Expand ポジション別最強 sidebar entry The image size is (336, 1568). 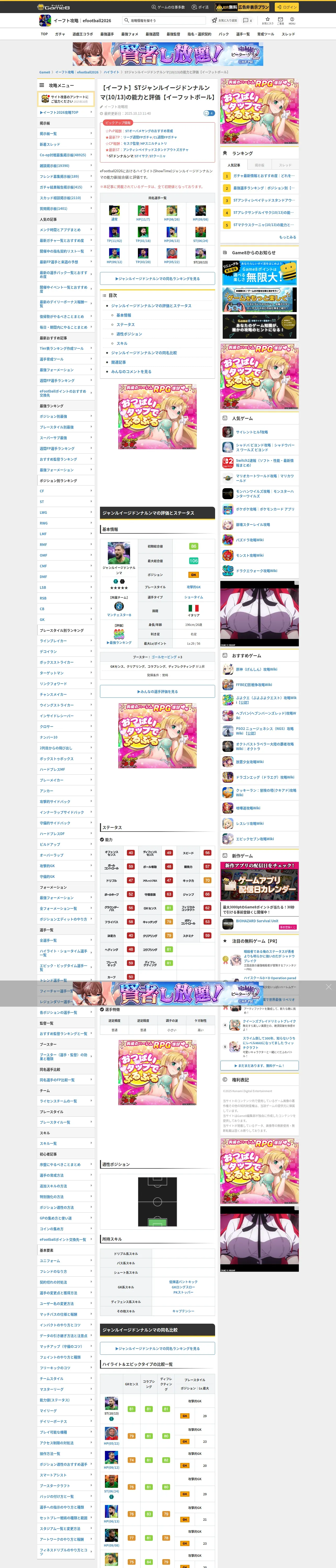(66, 416)
